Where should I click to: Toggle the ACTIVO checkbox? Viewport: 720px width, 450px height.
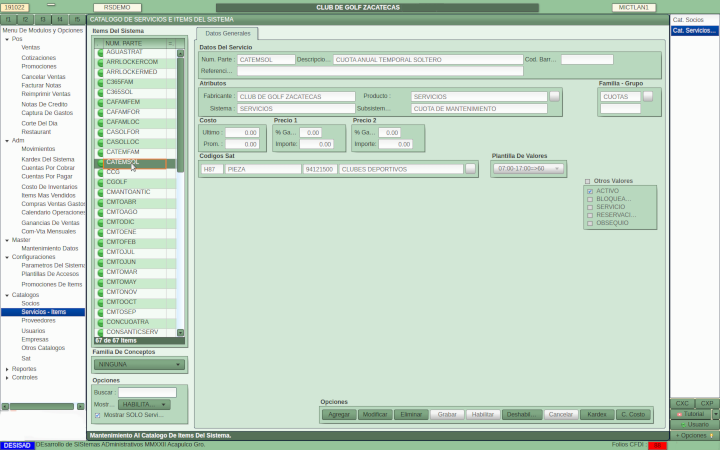coord(590,190)
